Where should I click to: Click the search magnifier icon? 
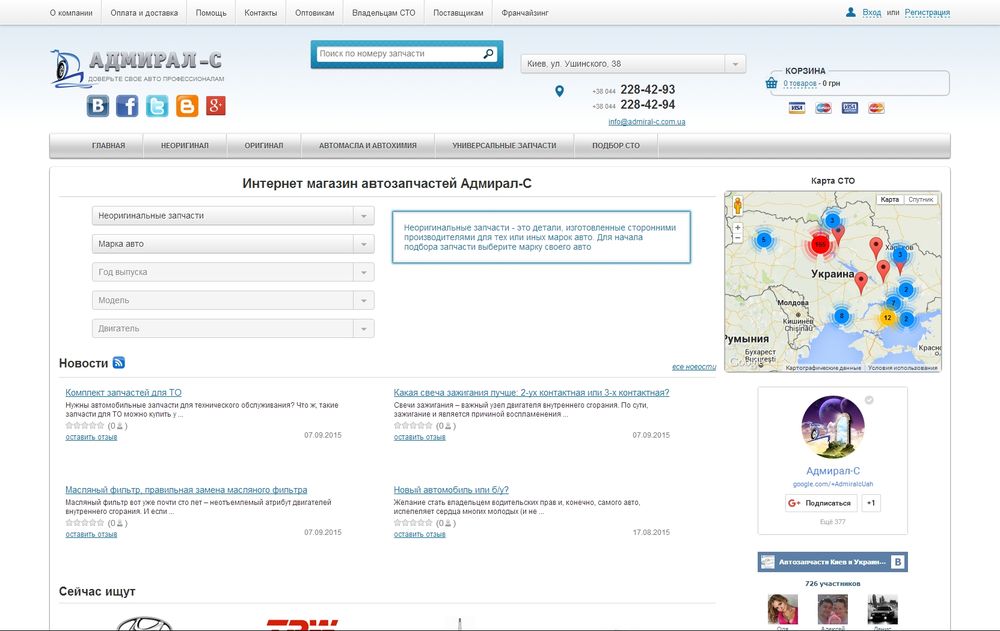[489, 54]
